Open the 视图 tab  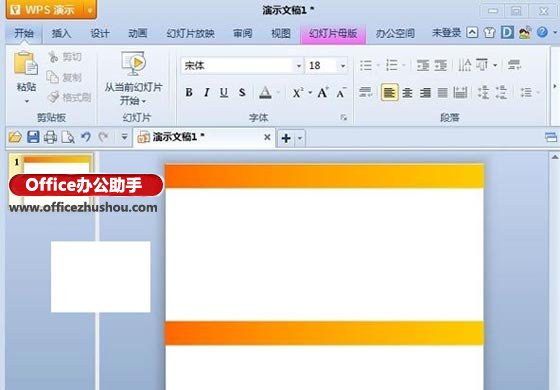point(281,34)
